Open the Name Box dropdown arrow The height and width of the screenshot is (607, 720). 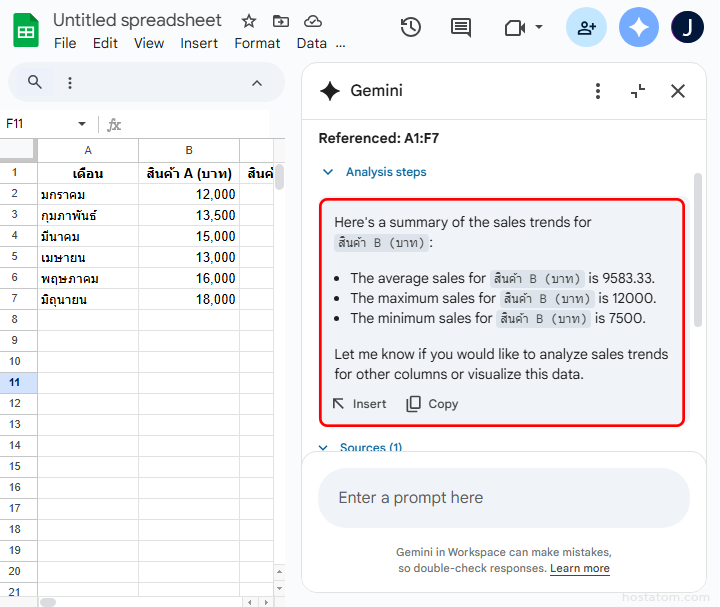pyautogui.click(x=82, y=124)
